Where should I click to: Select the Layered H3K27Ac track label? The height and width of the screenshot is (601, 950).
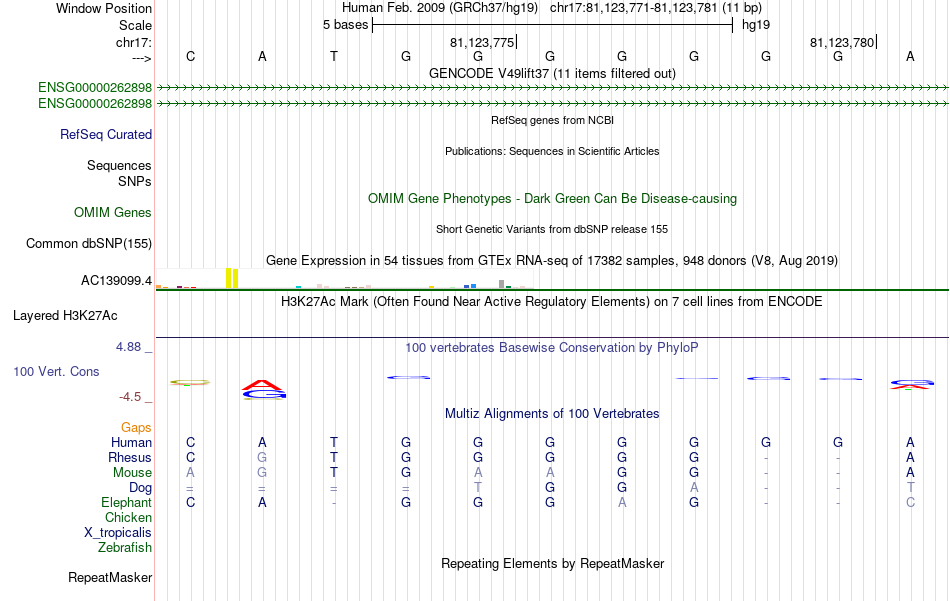[x=65, y=316]
